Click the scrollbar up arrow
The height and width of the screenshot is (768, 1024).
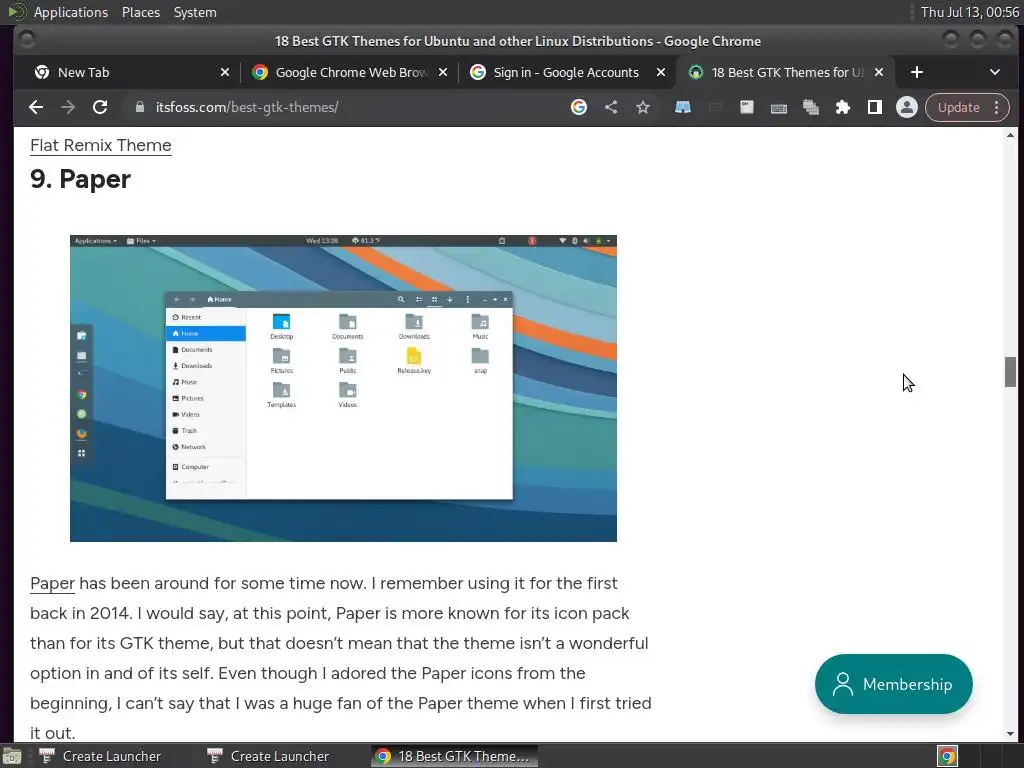coord(1010,135)
